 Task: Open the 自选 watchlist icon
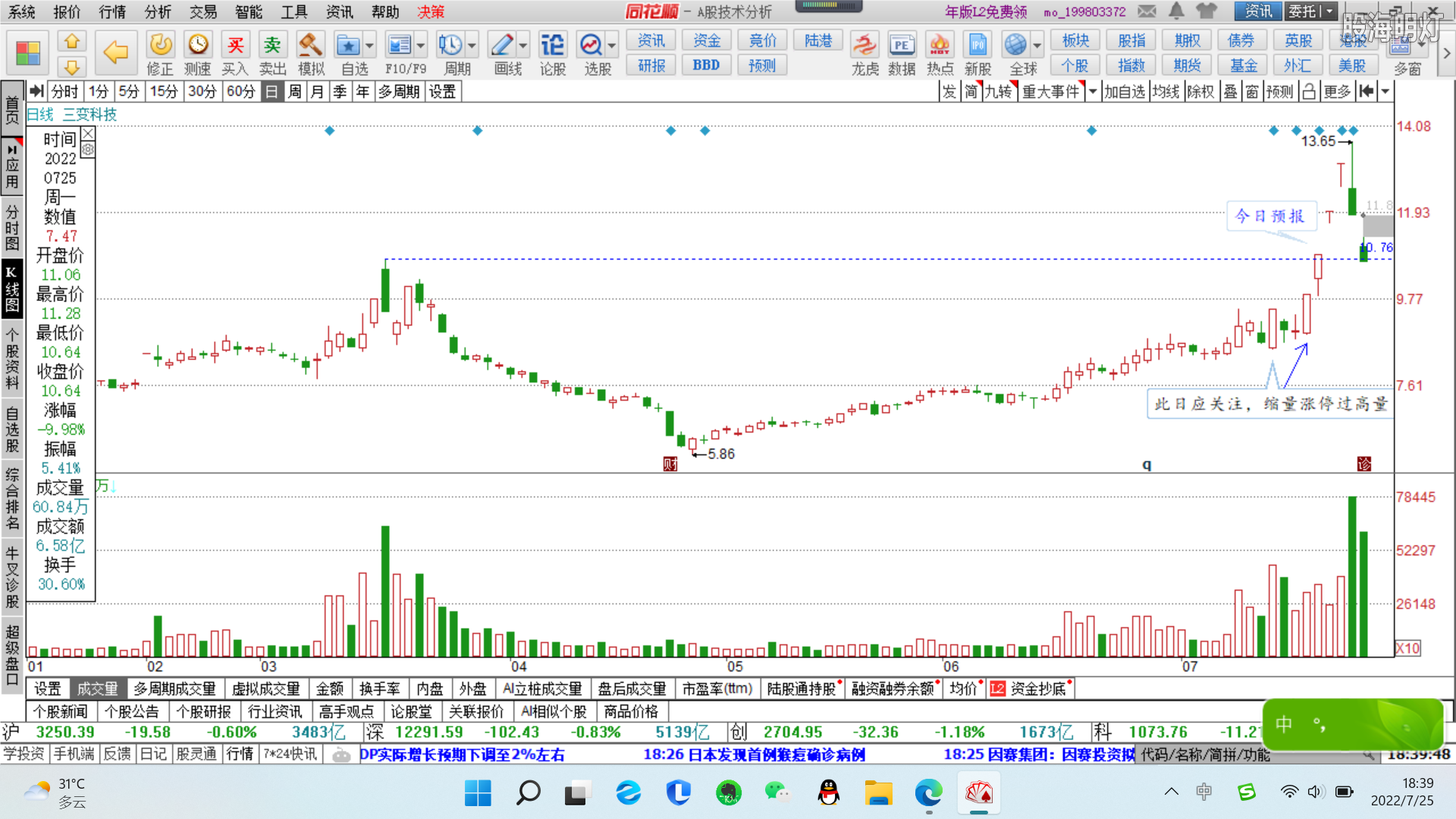tap(348, 45)
